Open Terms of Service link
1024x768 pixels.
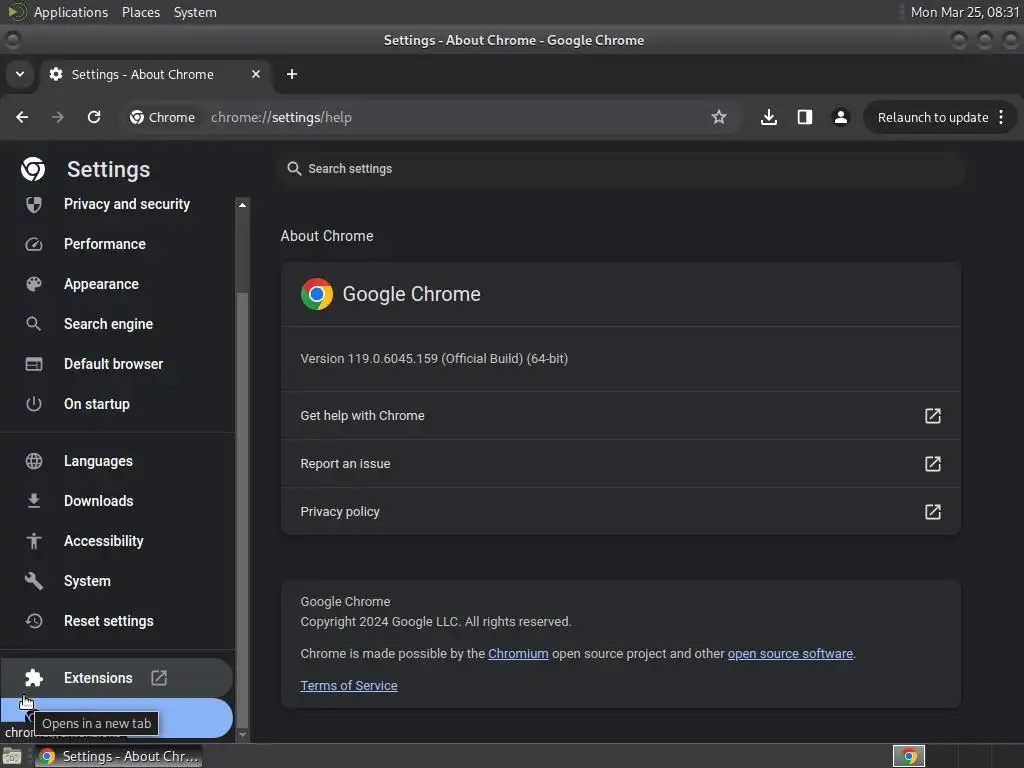point(349,686)
